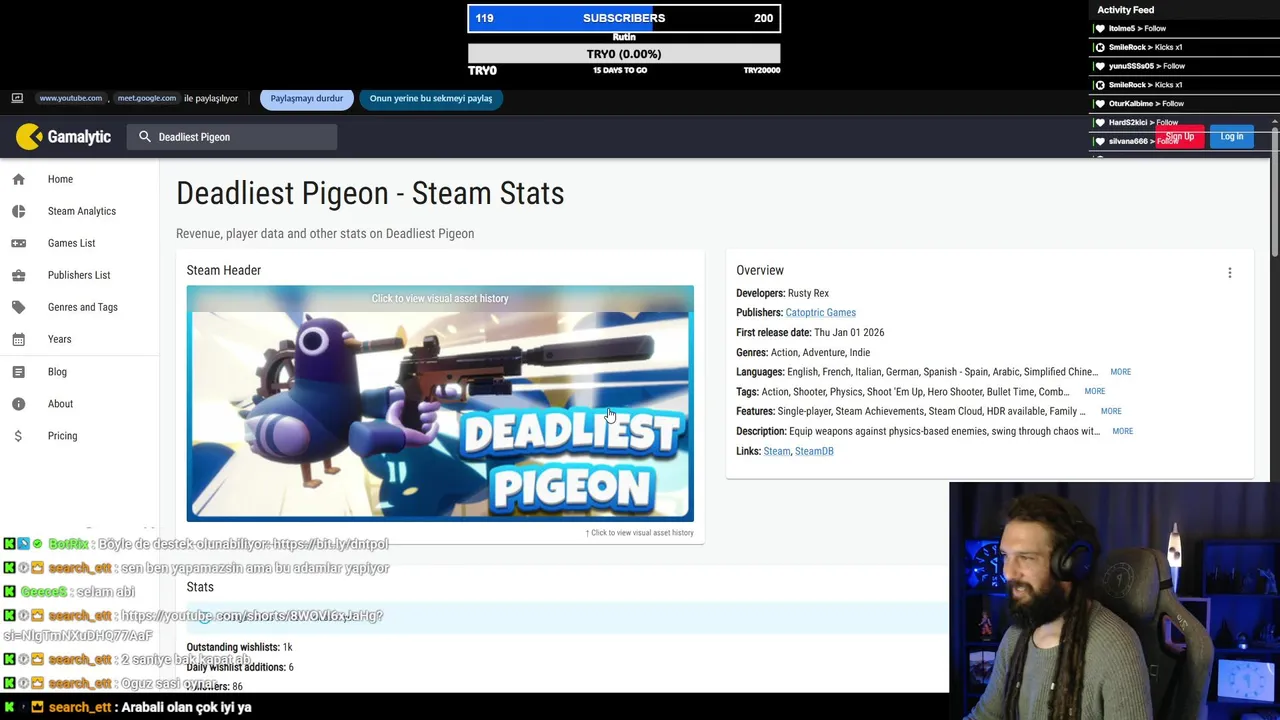Expand Tags with the MORE link
1280x720 pixels.
click(1095, 392)
